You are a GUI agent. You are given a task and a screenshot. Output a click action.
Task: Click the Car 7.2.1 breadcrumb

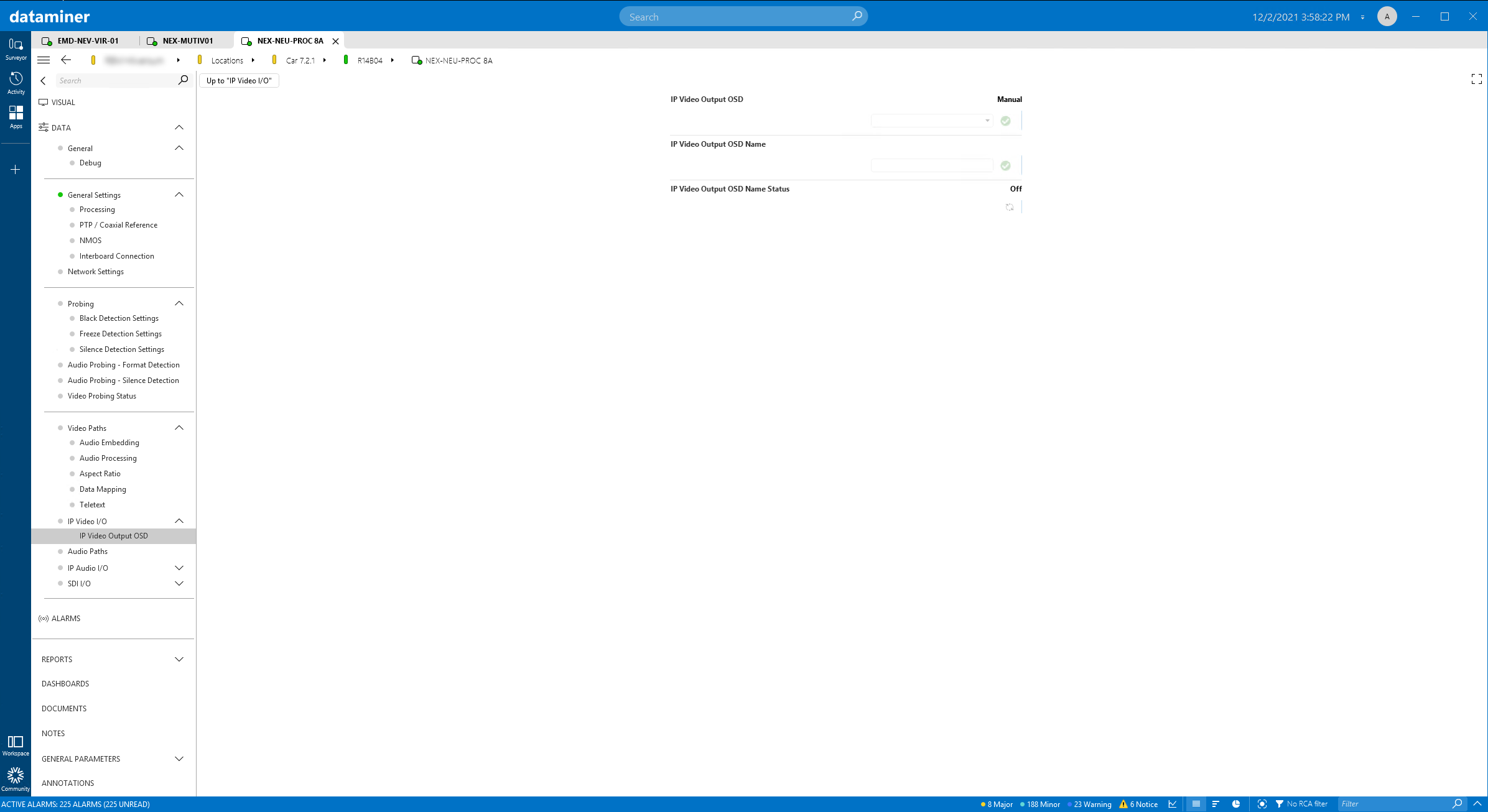pos(300,60)
